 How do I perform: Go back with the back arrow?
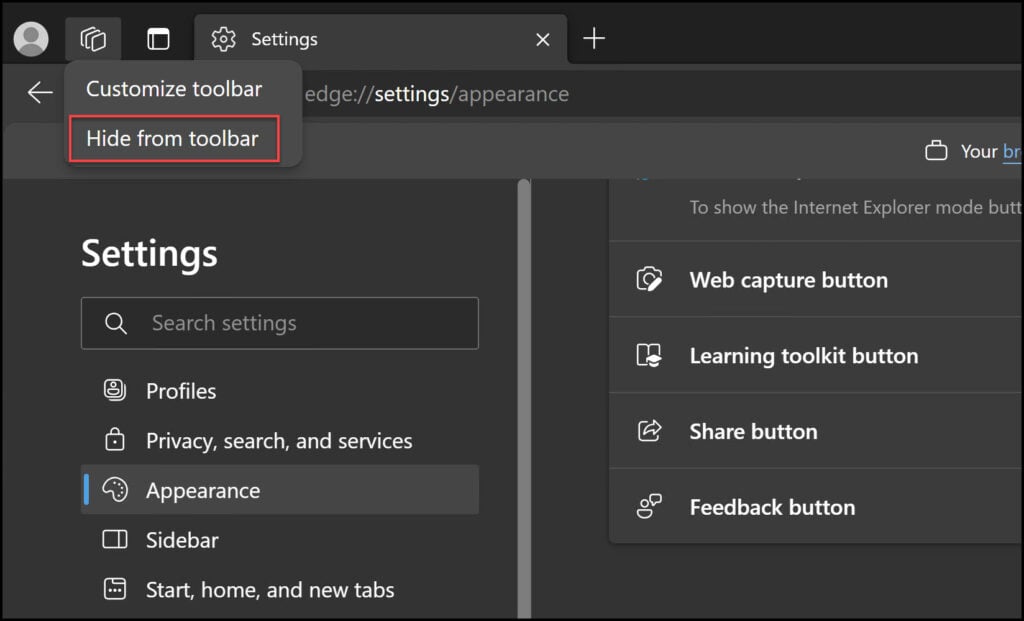(40, 93)
